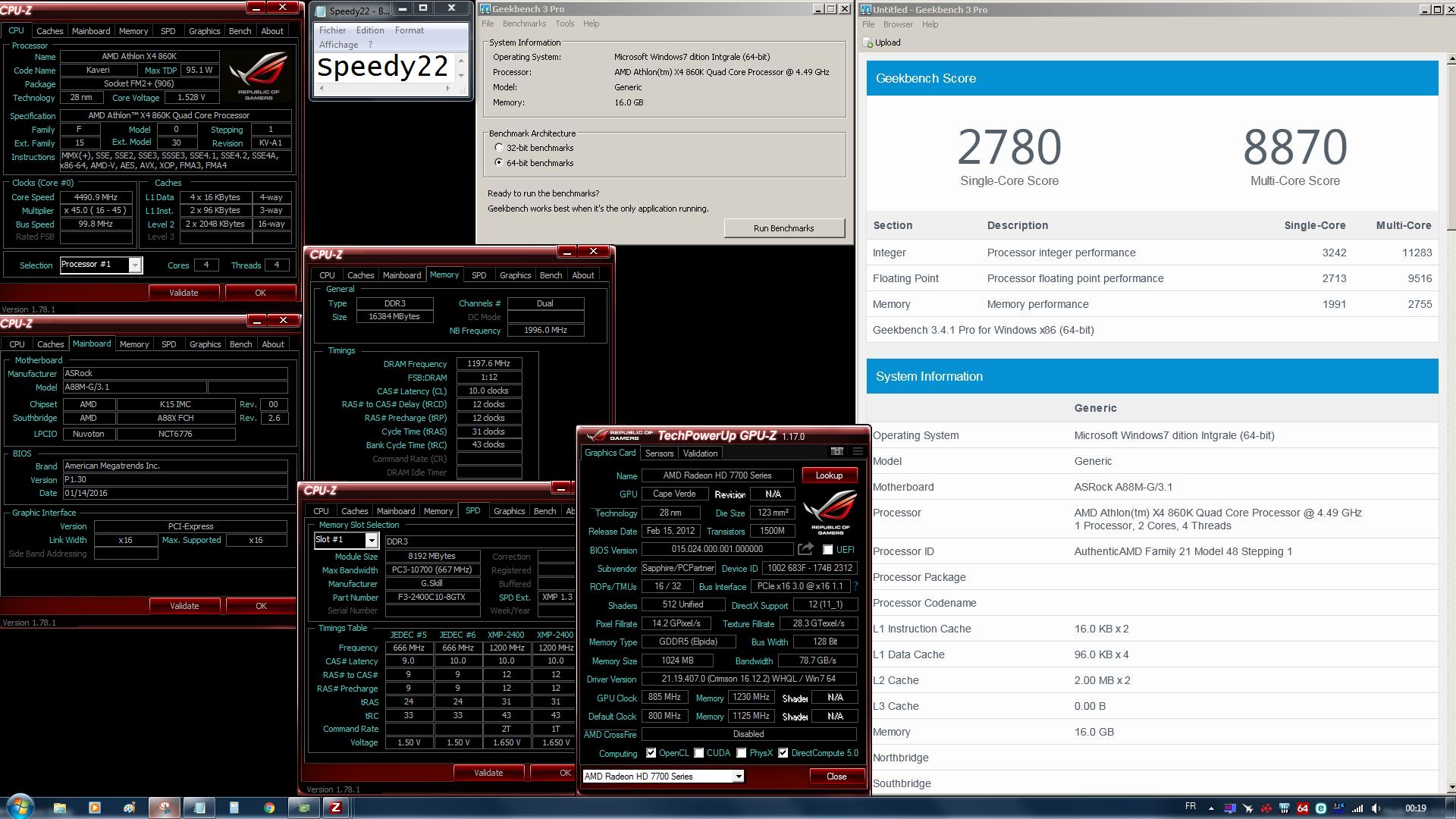Click the monitor tray icon showing 50

coord(1230,808)
